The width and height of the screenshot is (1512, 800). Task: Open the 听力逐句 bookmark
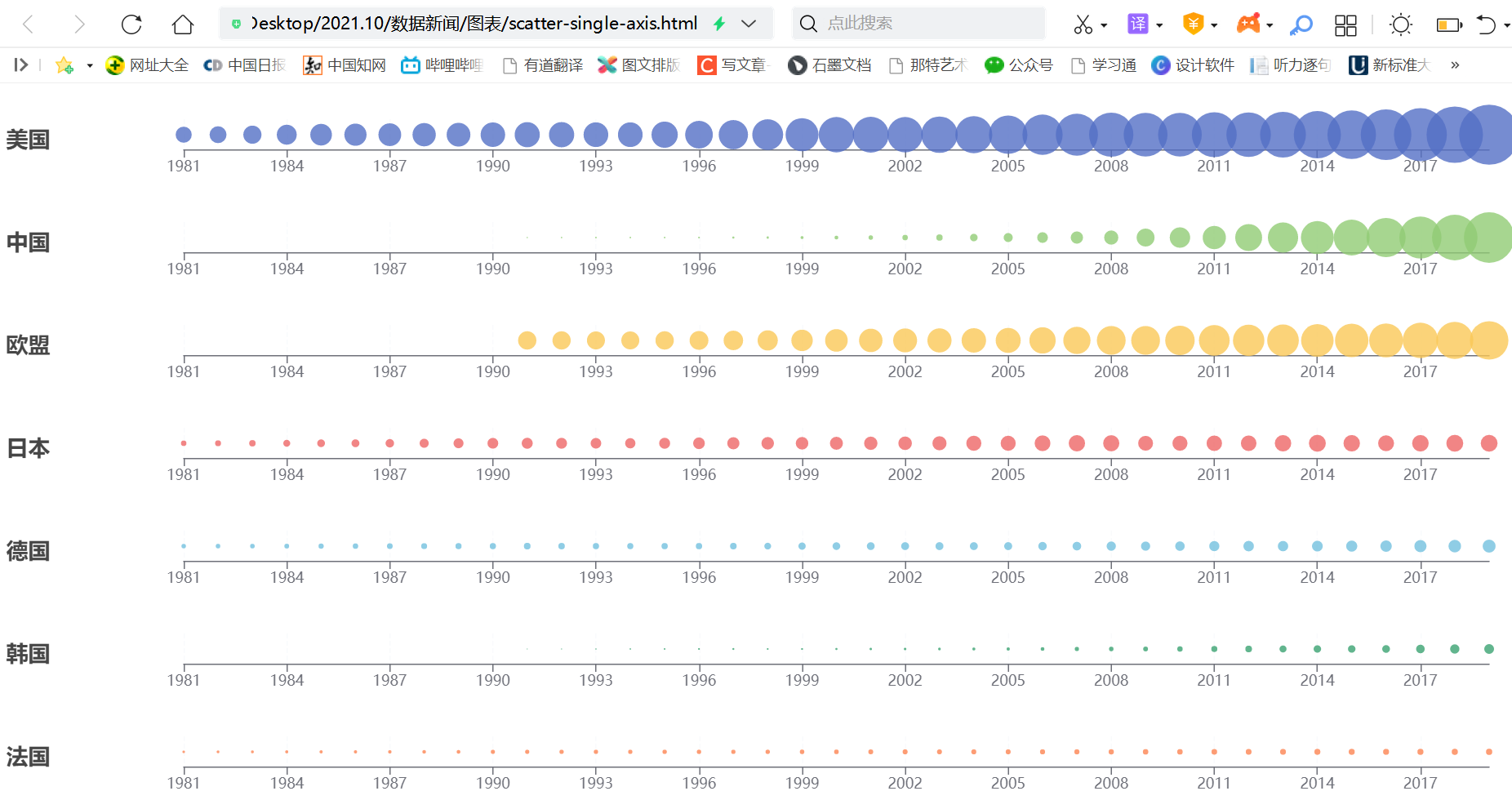1291,65
